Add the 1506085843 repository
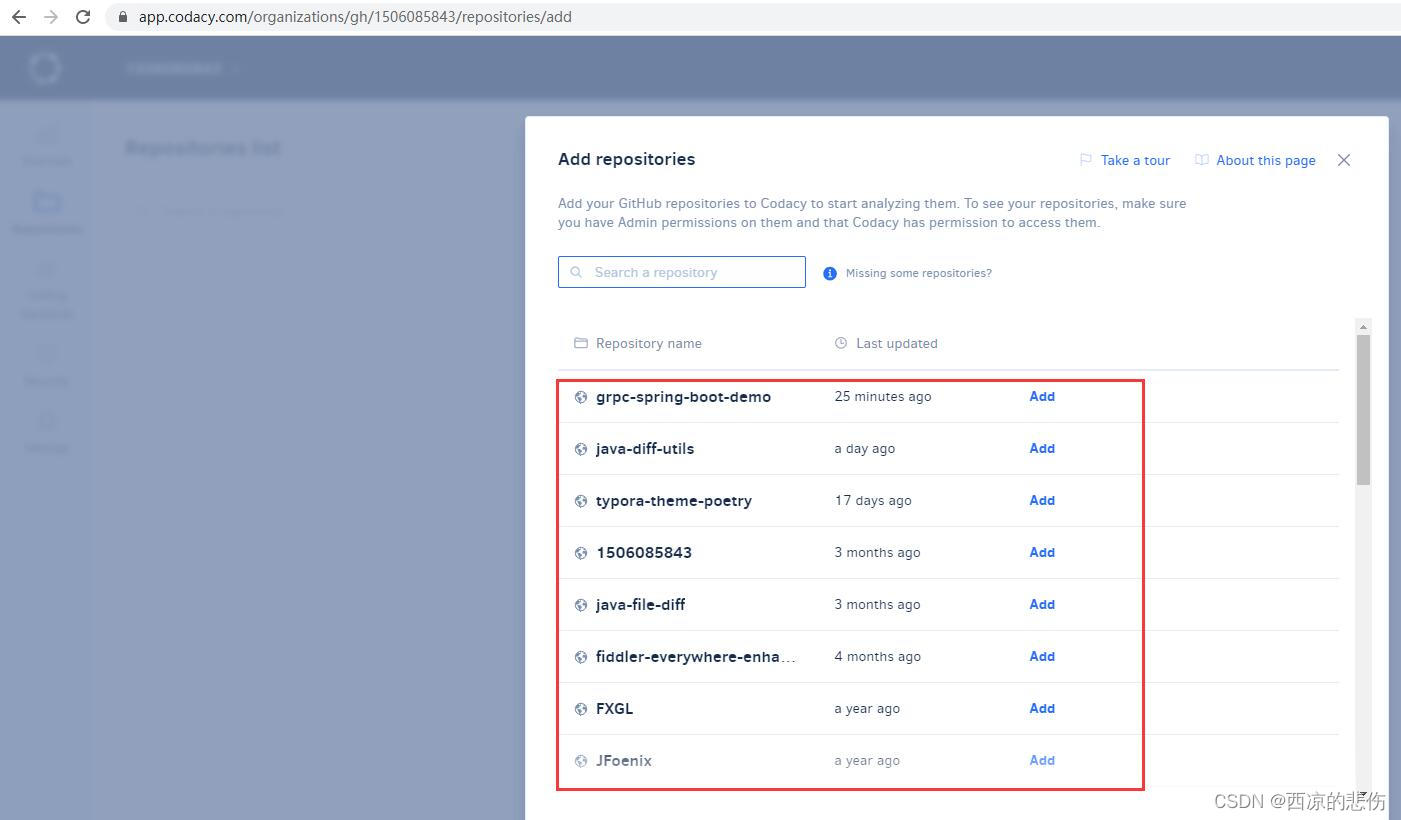 click(x=1042, y=552)
